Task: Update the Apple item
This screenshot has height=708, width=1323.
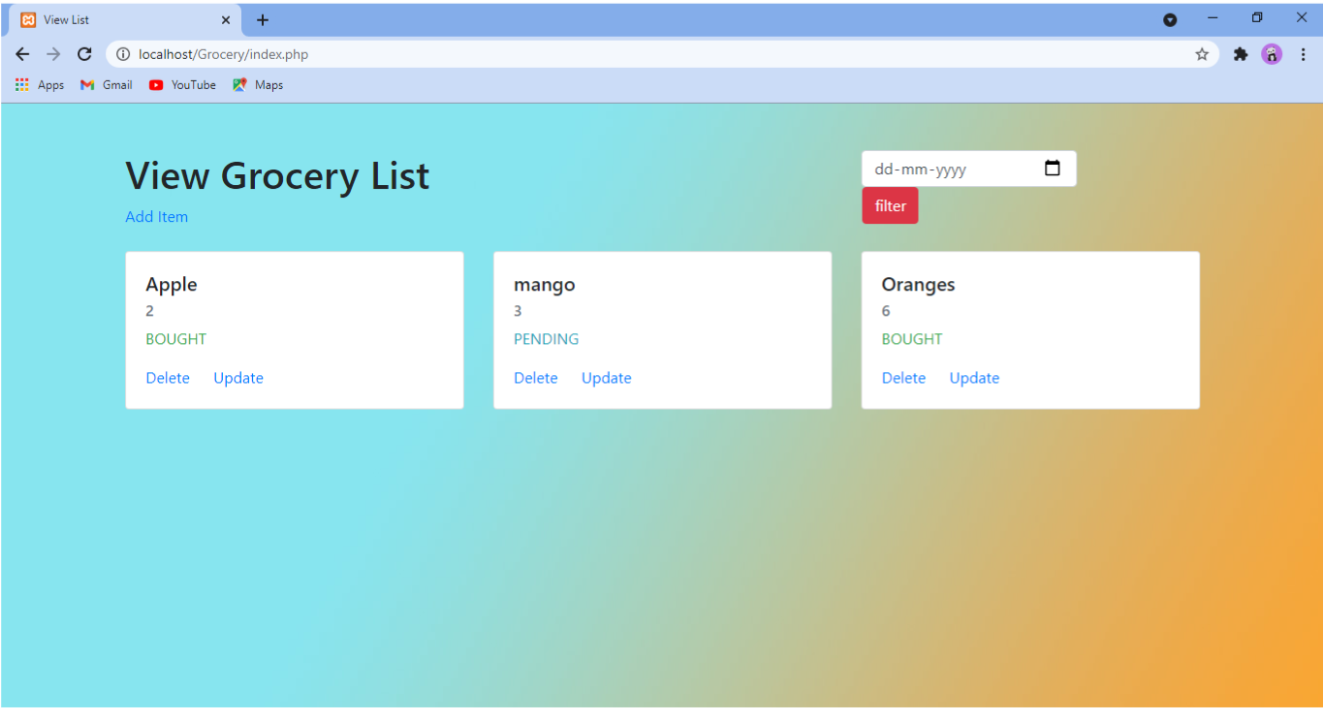Action: coord(238,378)
